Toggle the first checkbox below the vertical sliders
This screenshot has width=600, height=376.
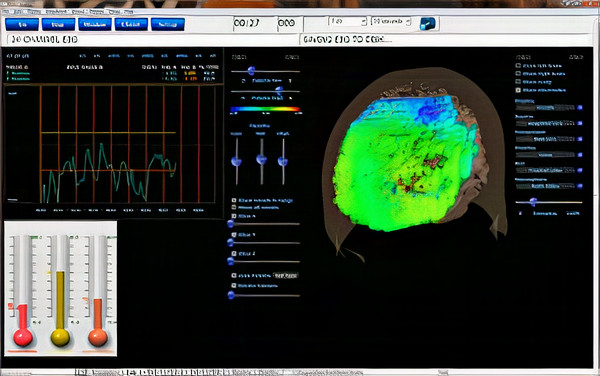234,200
